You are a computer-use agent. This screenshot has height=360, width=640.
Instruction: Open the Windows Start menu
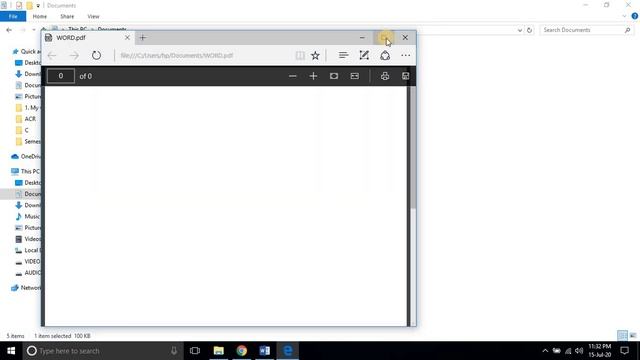11,351
